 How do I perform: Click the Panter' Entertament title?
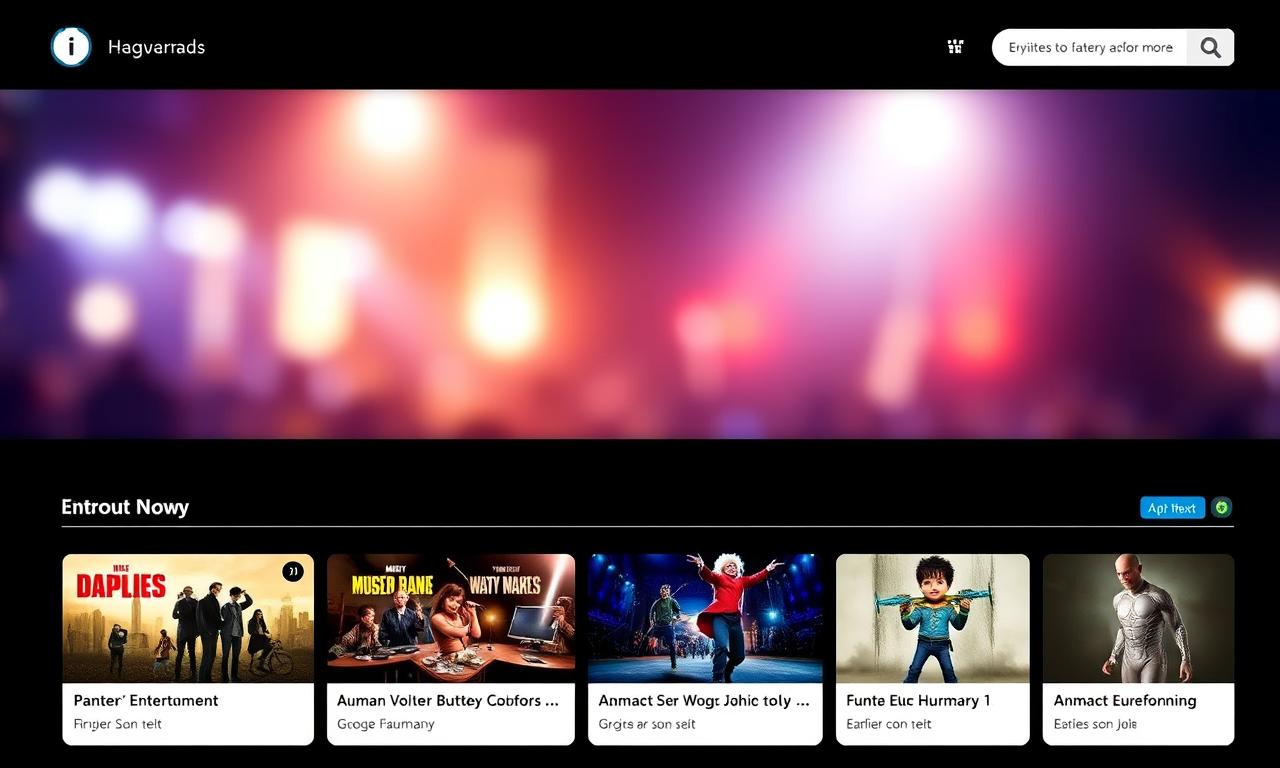click(x=146, y=701)
